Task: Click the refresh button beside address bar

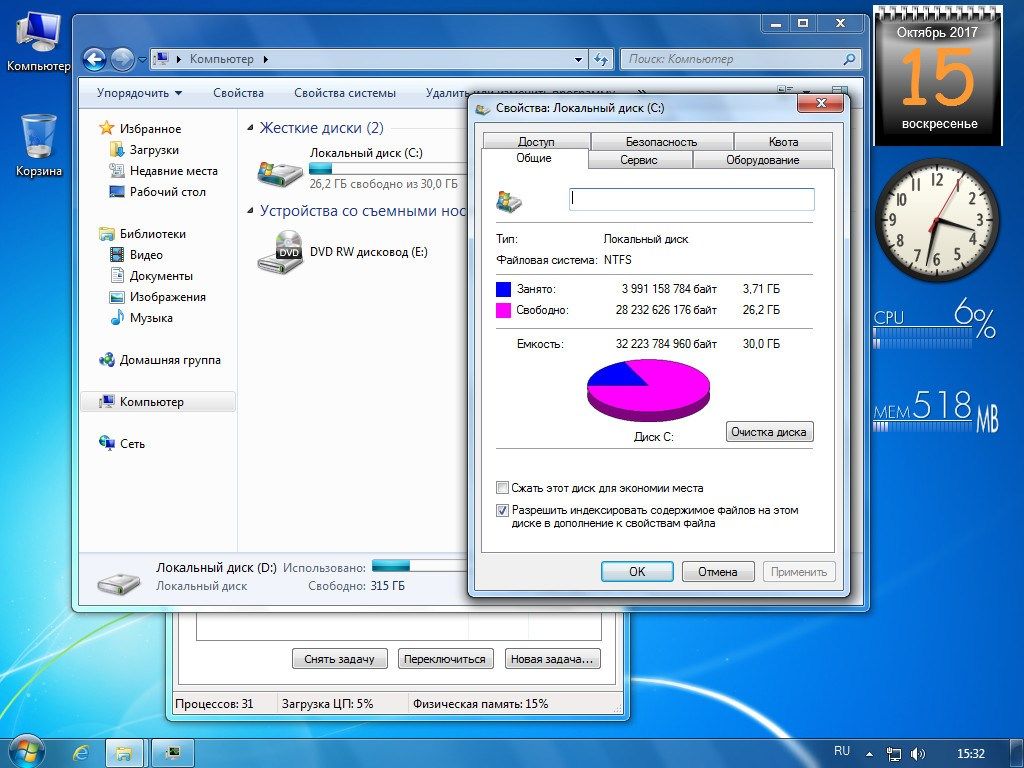Action: pos(601,59)
